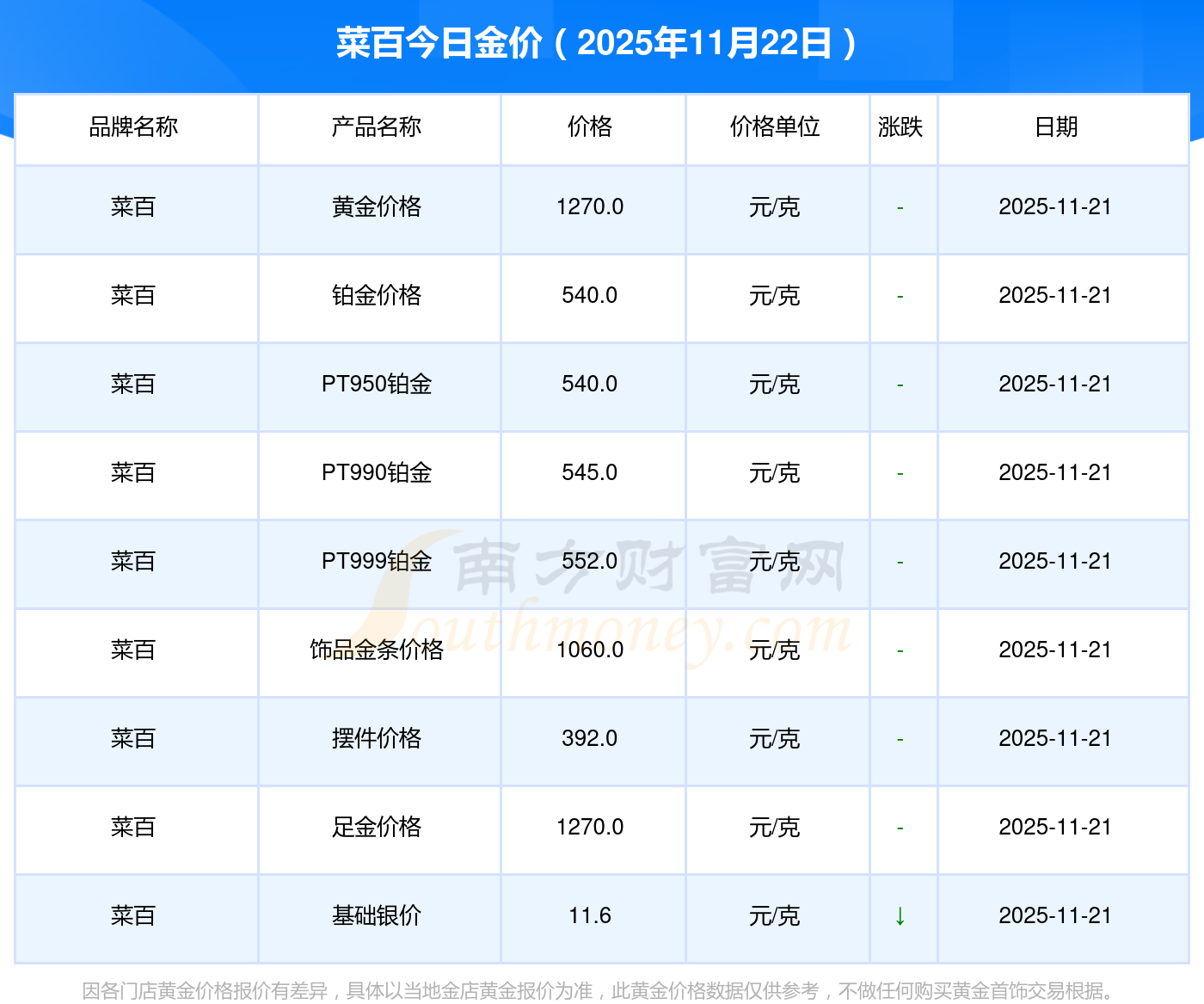Click the 元/克 unit in 黄金价格 row
This screenshot has width=1204, height=1004.
[775, 206]
